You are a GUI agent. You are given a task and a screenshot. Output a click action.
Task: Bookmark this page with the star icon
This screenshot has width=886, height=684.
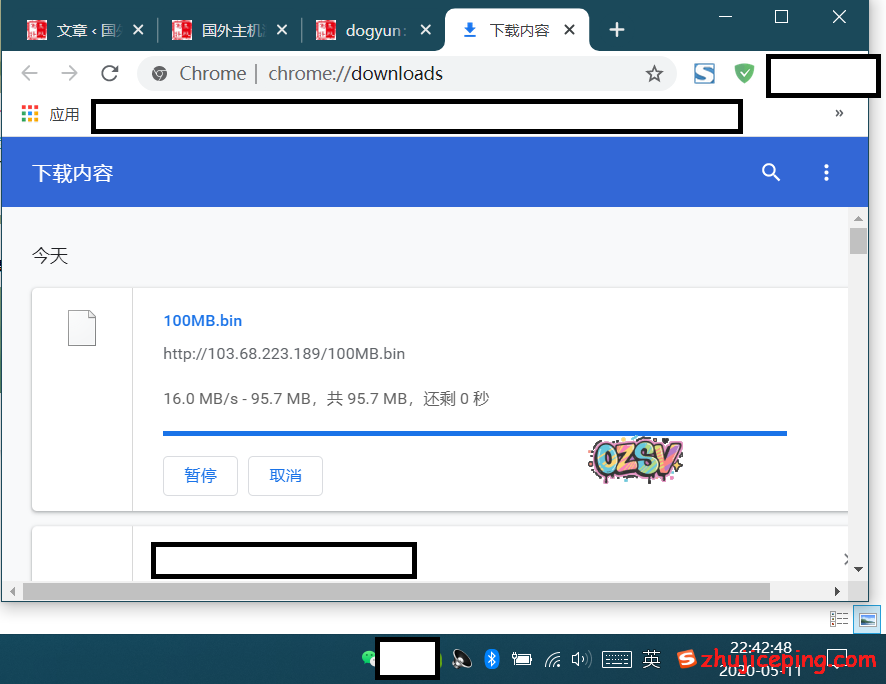654,73
